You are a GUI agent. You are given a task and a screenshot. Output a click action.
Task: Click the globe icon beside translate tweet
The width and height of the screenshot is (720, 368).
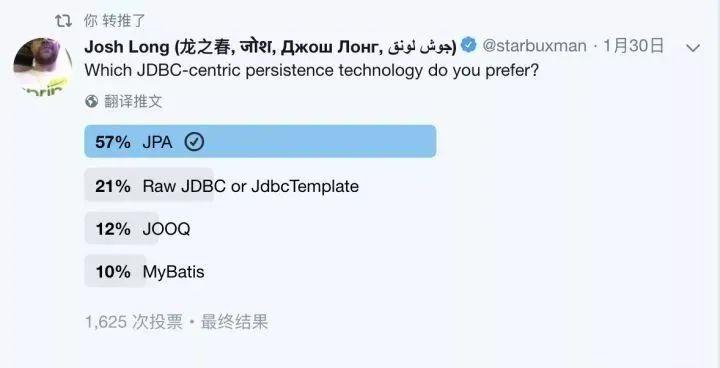tap(91, 101)
